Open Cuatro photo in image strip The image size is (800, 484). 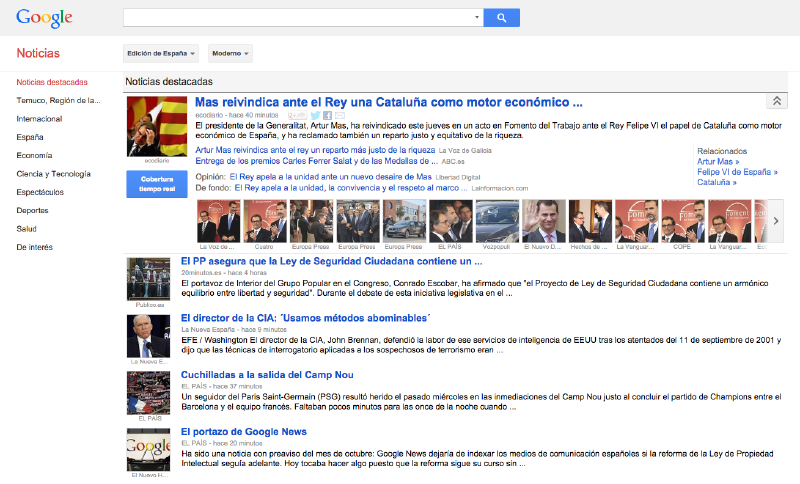coord(265,221)
